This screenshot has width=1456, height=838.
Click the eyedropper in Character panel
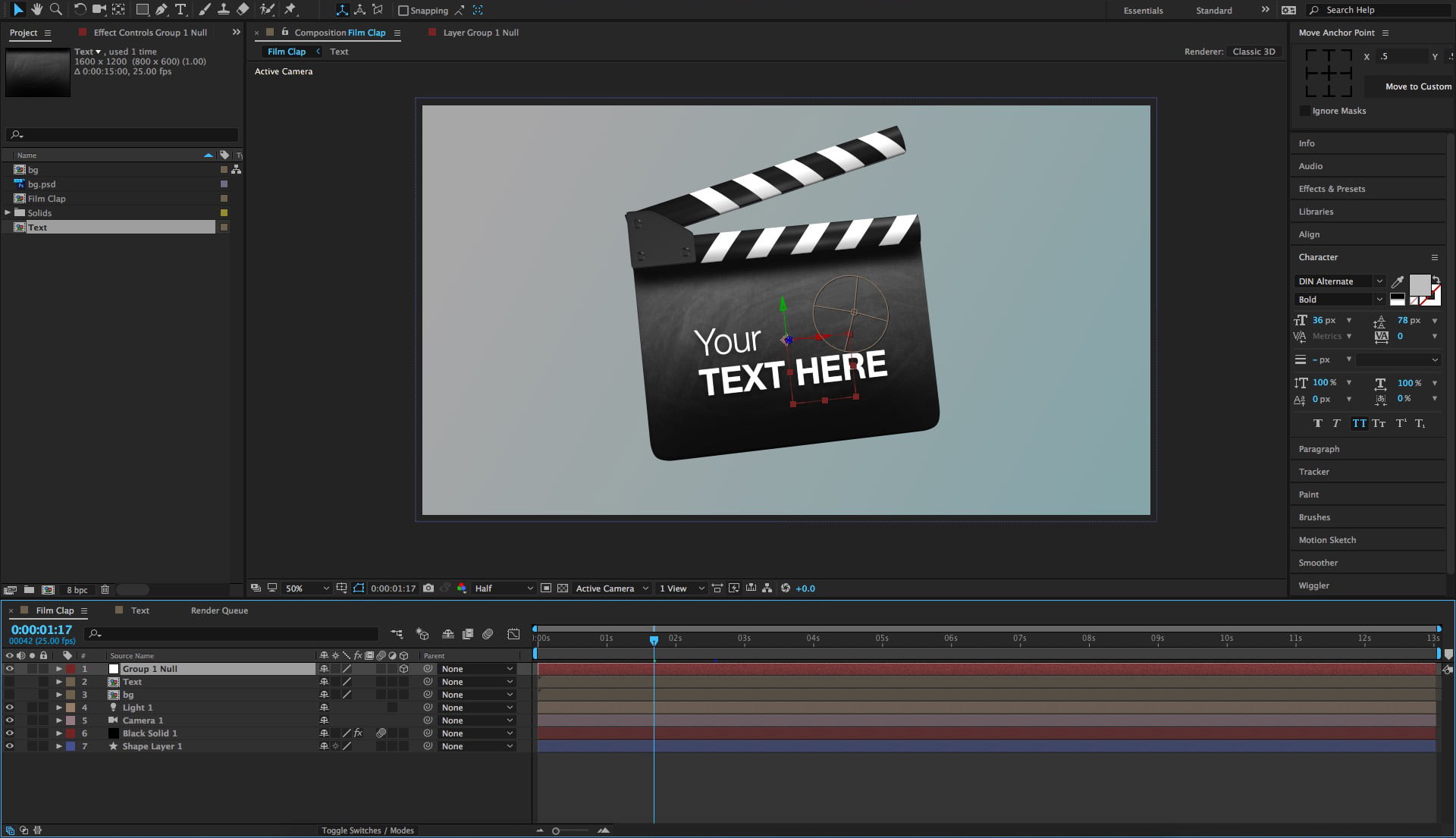pyautogui.click(x=1398, y=281)
